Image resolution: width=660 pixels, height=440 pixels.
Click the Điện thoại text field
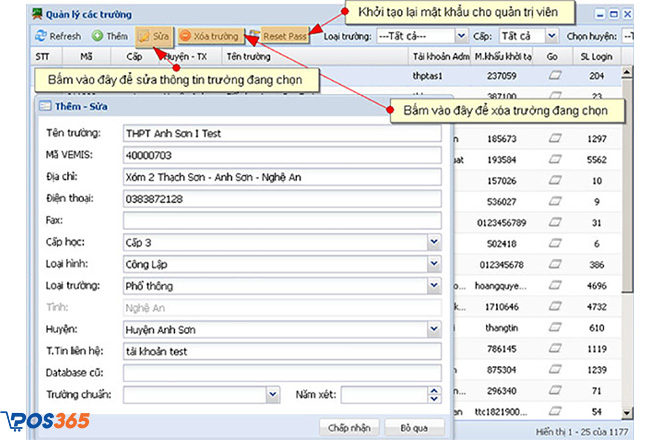click(x=281, y=199)
